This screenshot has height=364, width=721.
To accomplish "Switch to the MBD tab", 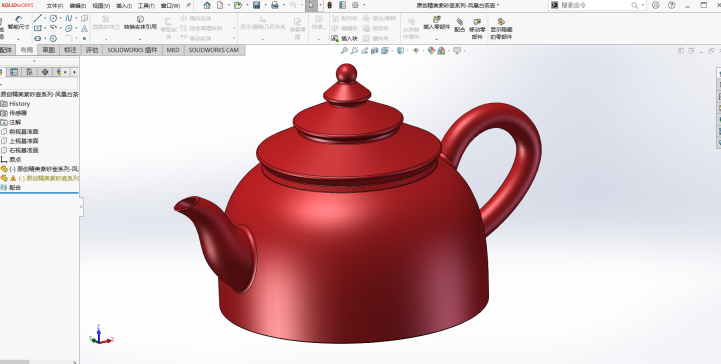I will [x=173, y=50].
